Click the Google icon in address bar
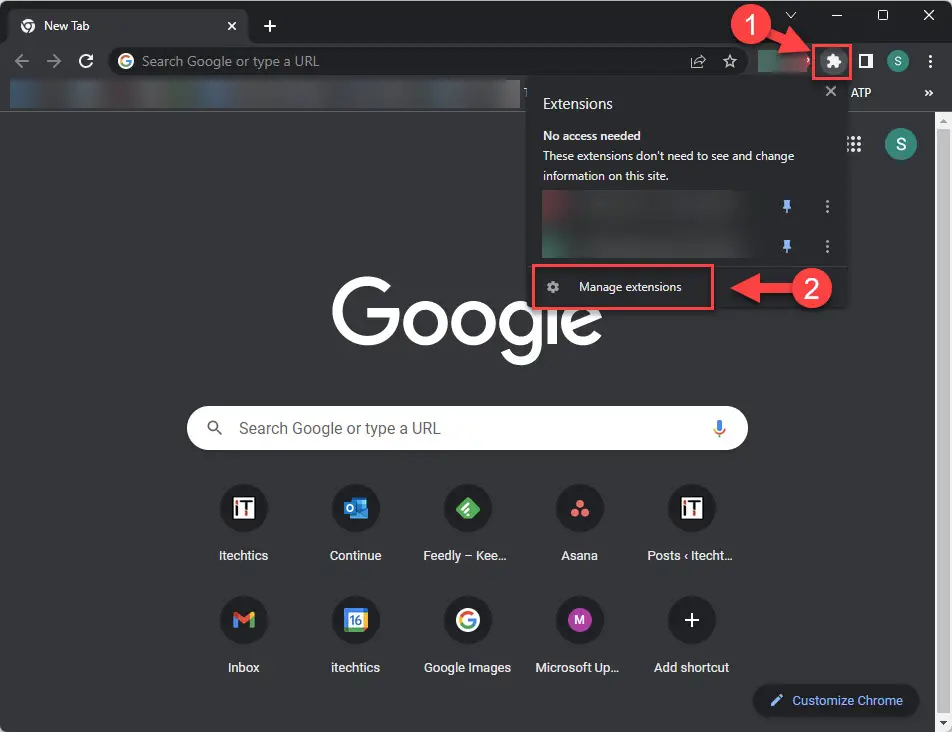The height and width of the screenshot is (732, 952). (126, 61)
